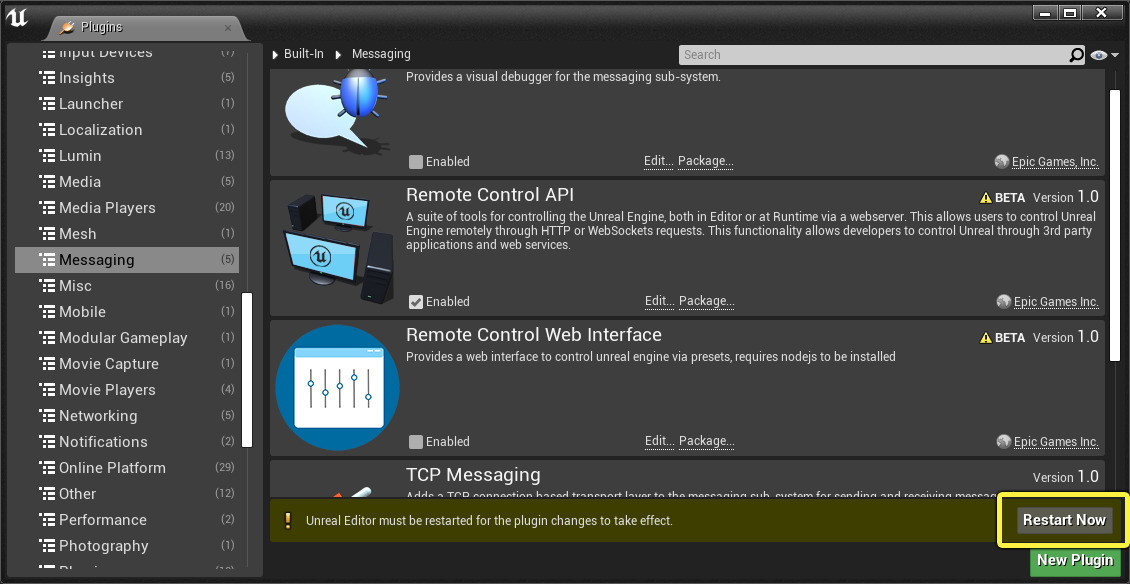
Task: Click the messaging debugger bug thumbnail
Action: 337,112
